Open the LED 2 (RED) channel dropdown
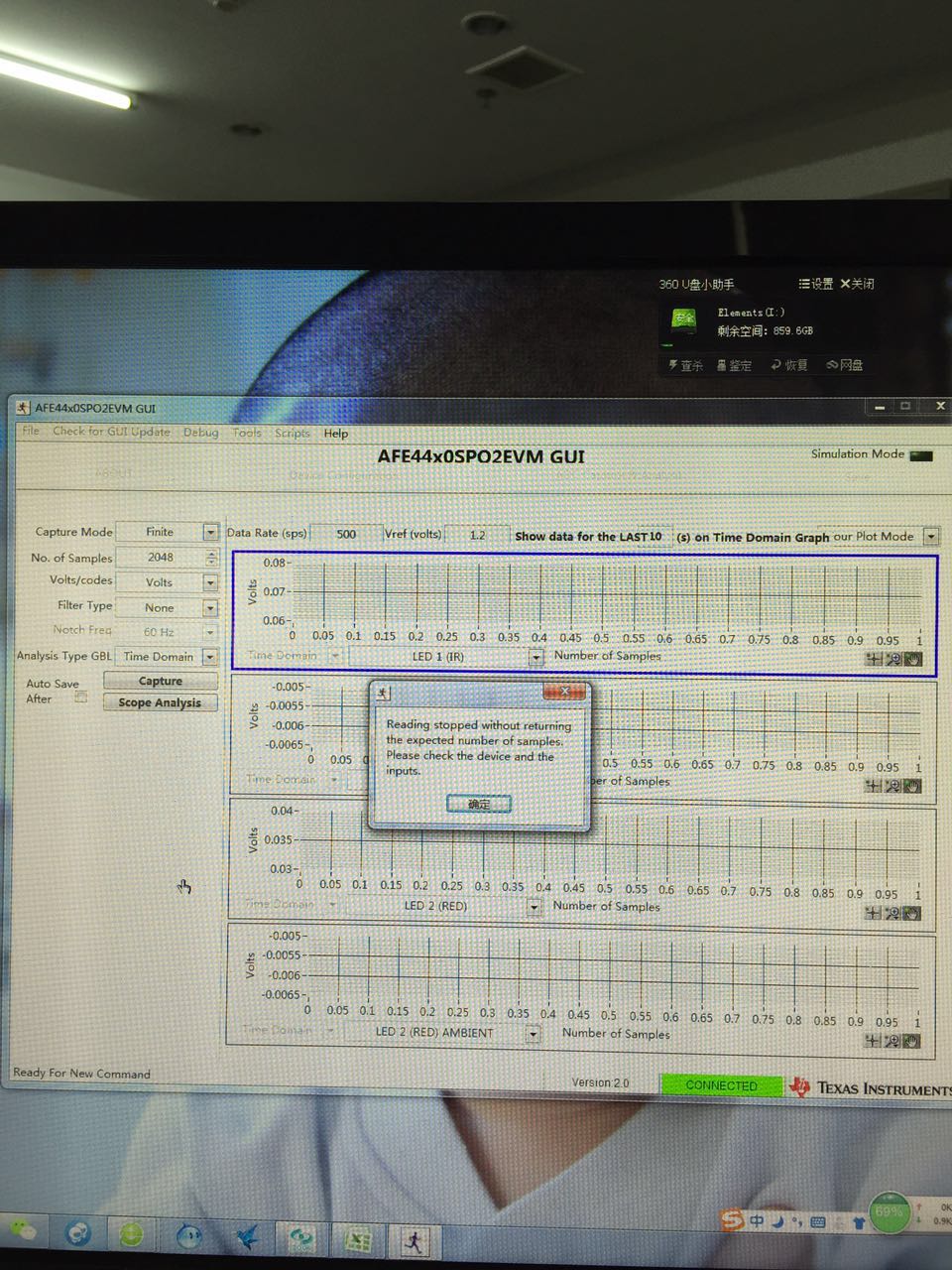The height and width of the screenshot is (1270, 952). click(x=534, y=906)
